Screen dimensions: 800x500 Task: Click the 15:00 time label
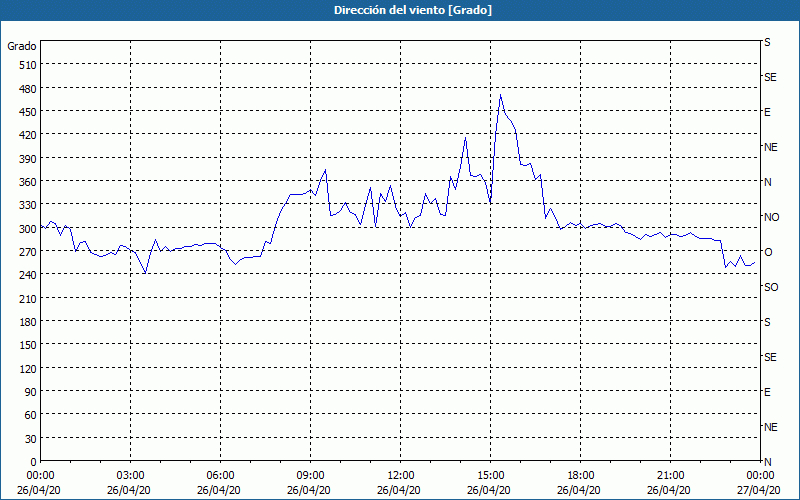coord(490,476)
